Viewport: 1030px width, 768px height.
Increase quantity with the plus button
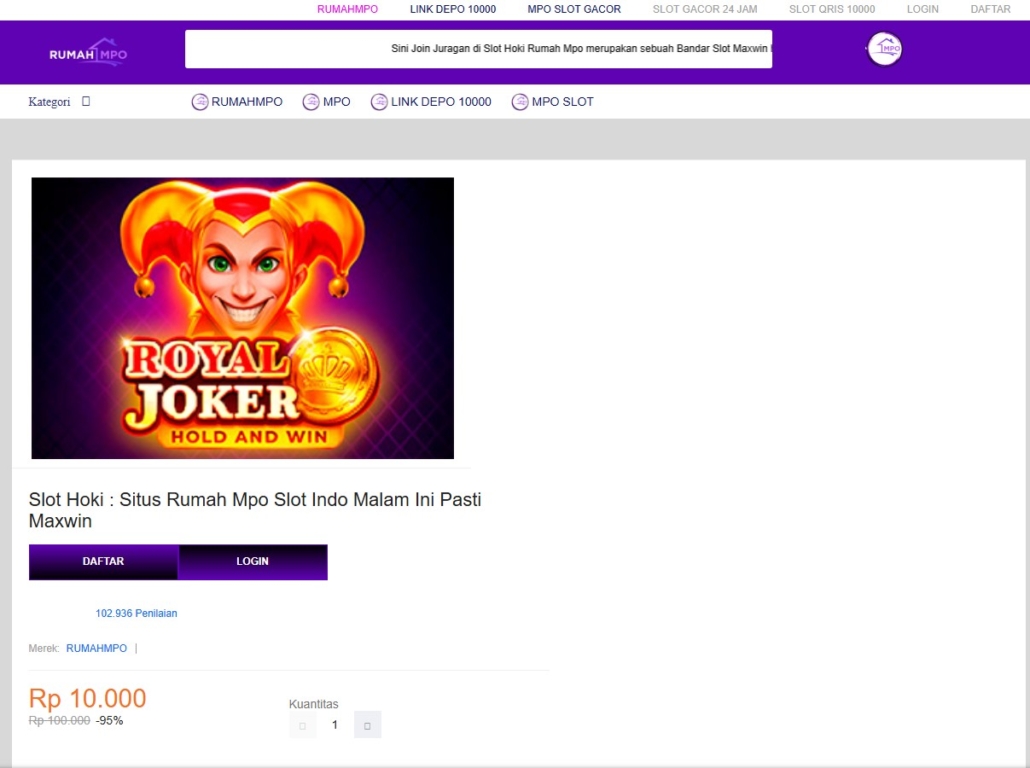coord(367,725)
